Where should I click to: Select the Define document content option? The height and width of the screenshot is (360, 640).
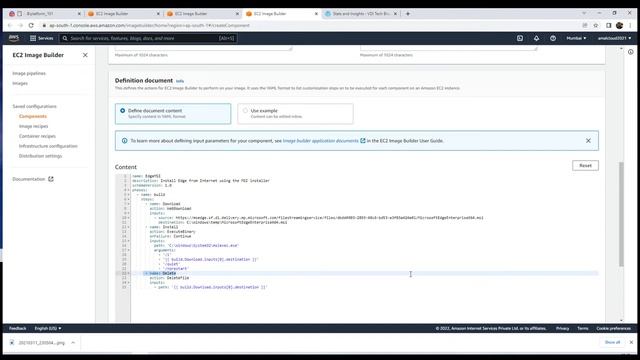[x=173, y=113]
